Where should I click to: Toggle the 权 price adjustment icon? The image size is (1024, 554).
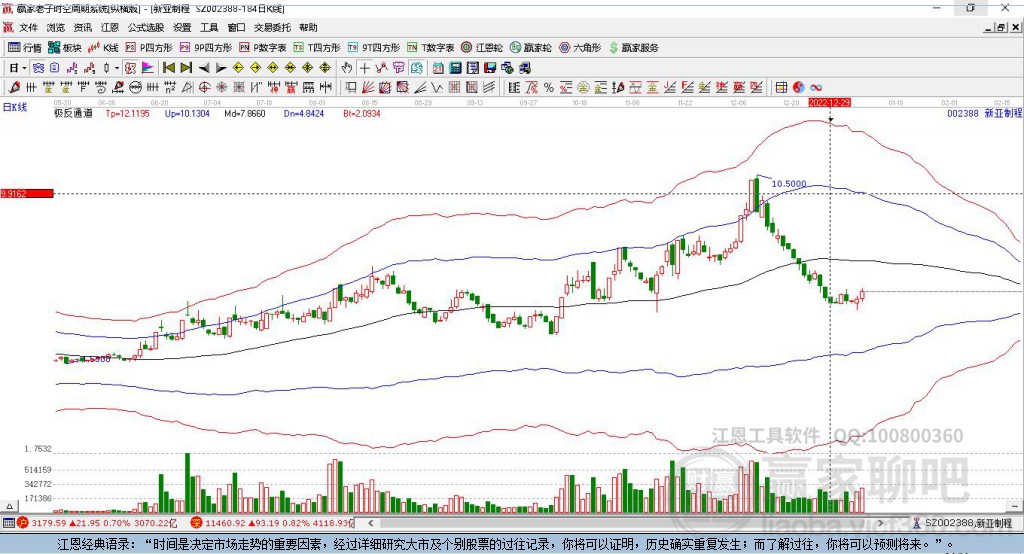[x=130, y=68]
